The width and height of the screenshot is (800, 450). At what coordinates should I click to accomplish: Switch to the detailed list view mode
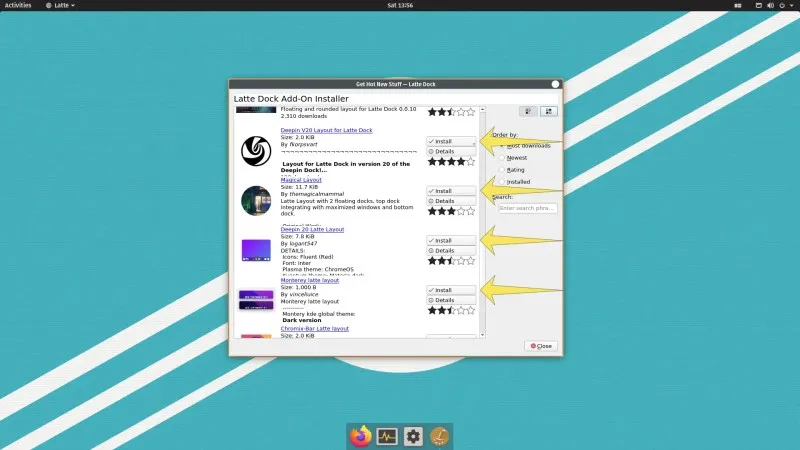547,111
